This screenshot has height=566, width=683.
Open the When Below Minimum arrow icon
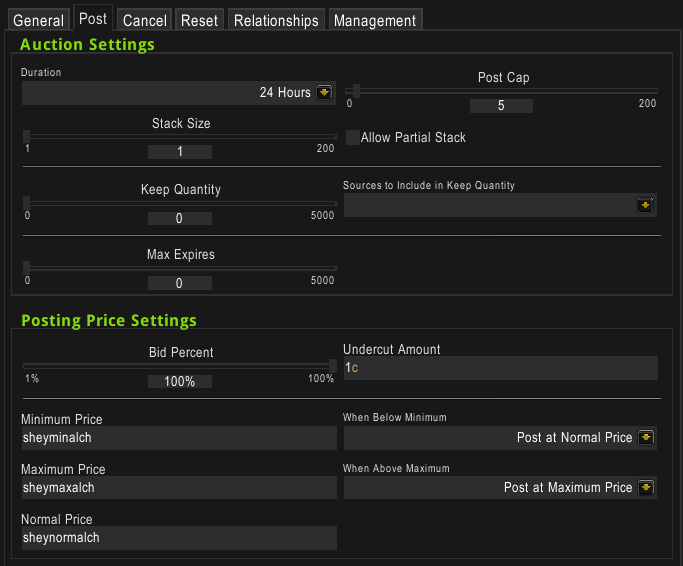[646, 437]
